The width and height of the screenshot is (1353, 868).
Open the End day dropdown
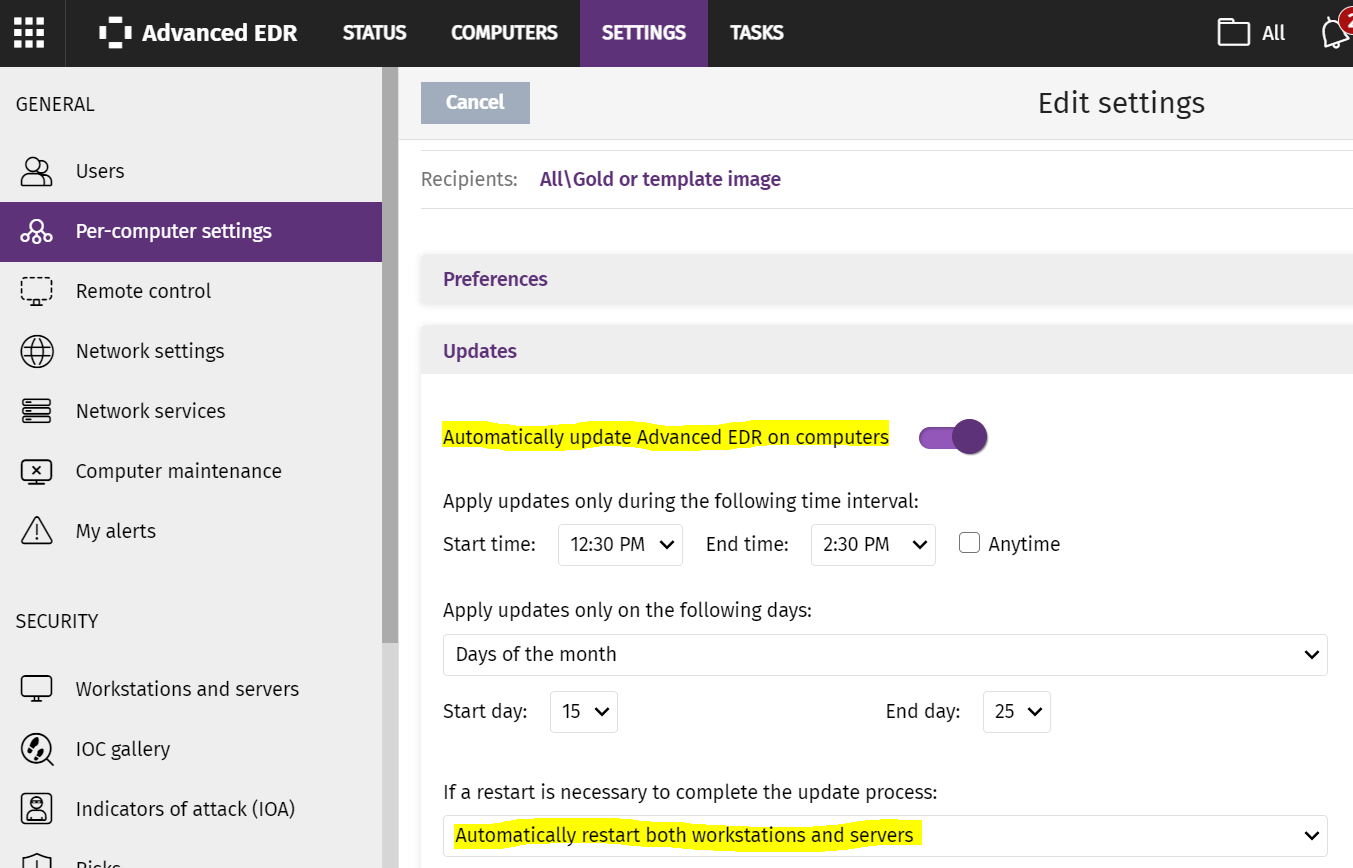[x=1017, y=712]
